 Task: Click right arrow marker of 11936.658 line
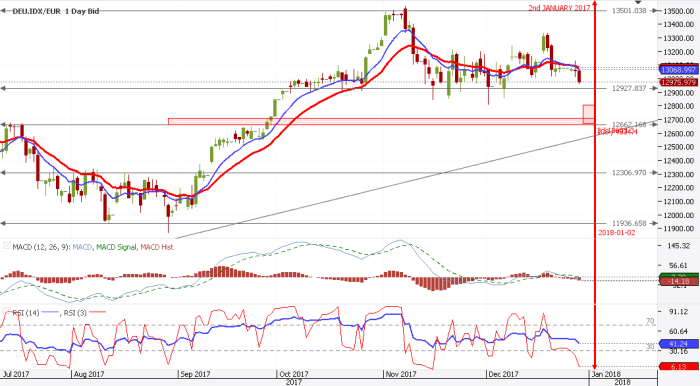tap(654, 223)
